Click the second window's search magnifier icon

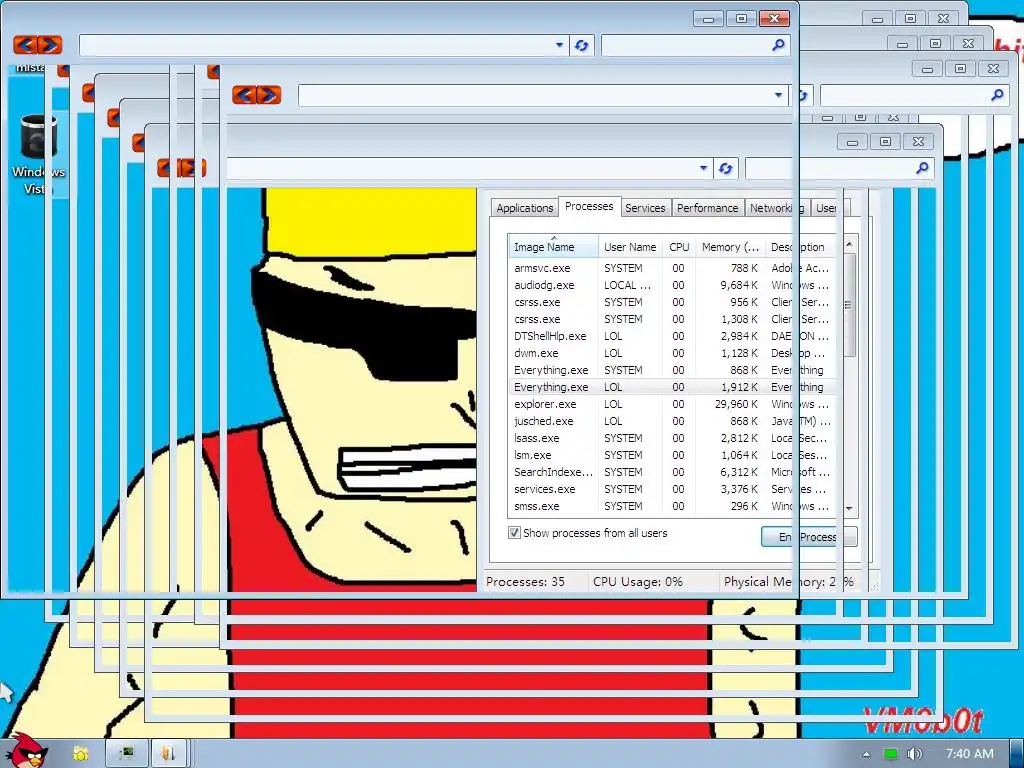(x=997, y=95)
